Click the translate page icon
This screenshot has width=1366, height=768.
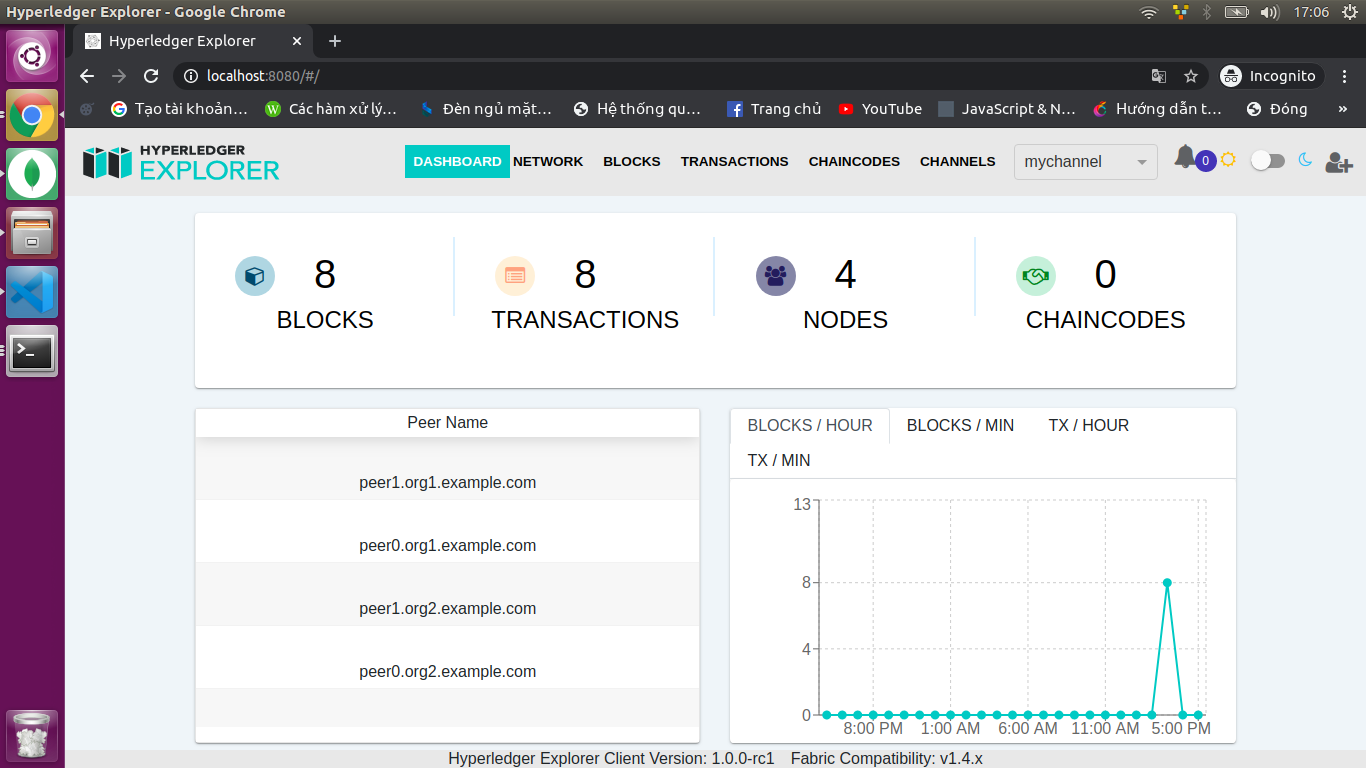click(1159, 76)
